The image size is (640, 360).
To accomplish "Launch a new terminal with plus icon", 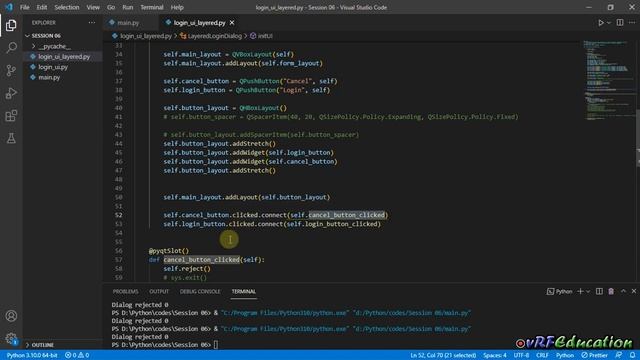I will tap(580, 291).
